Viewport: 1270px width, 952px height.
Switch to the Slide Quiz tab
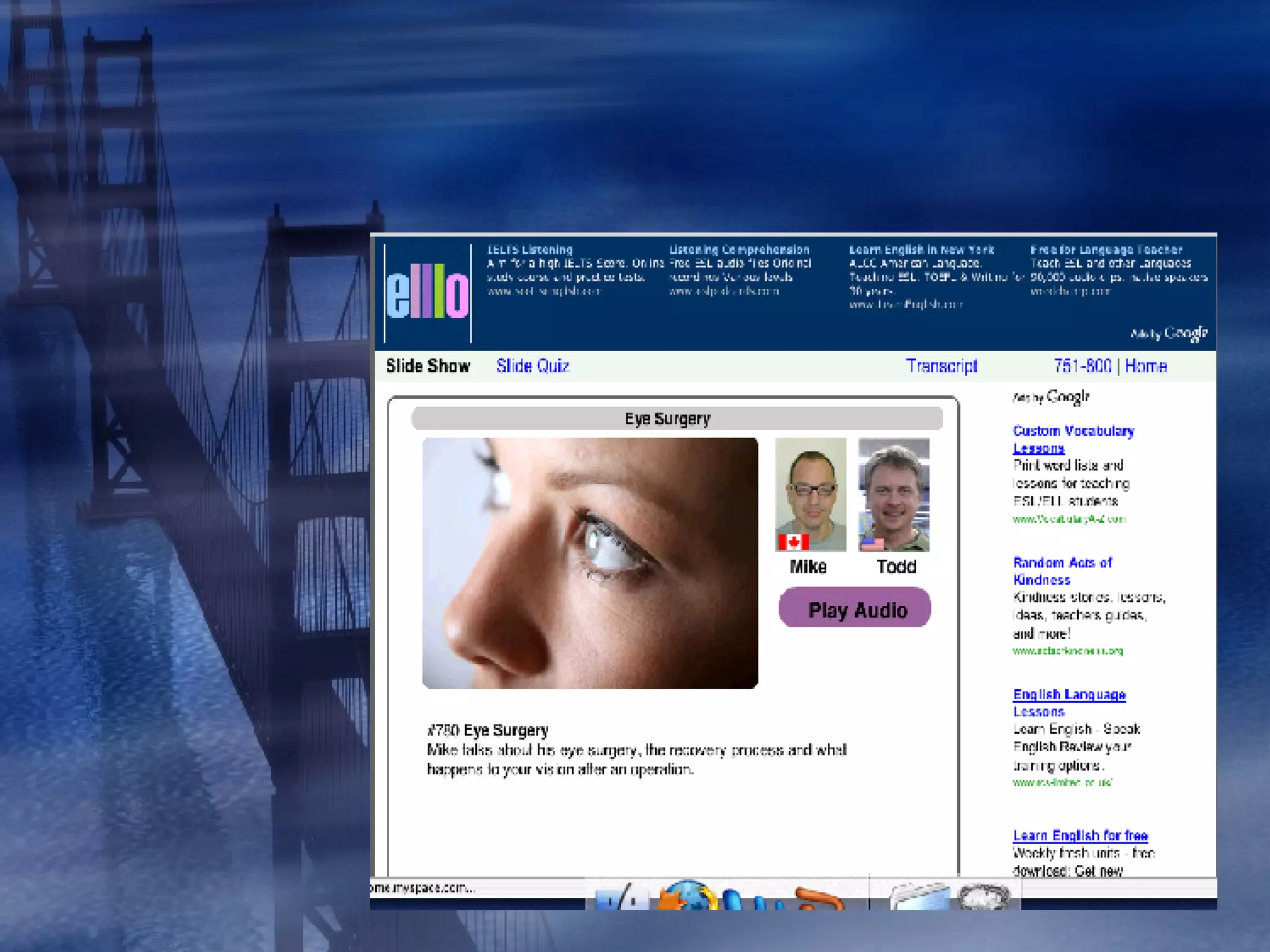[x=533, y=366]
